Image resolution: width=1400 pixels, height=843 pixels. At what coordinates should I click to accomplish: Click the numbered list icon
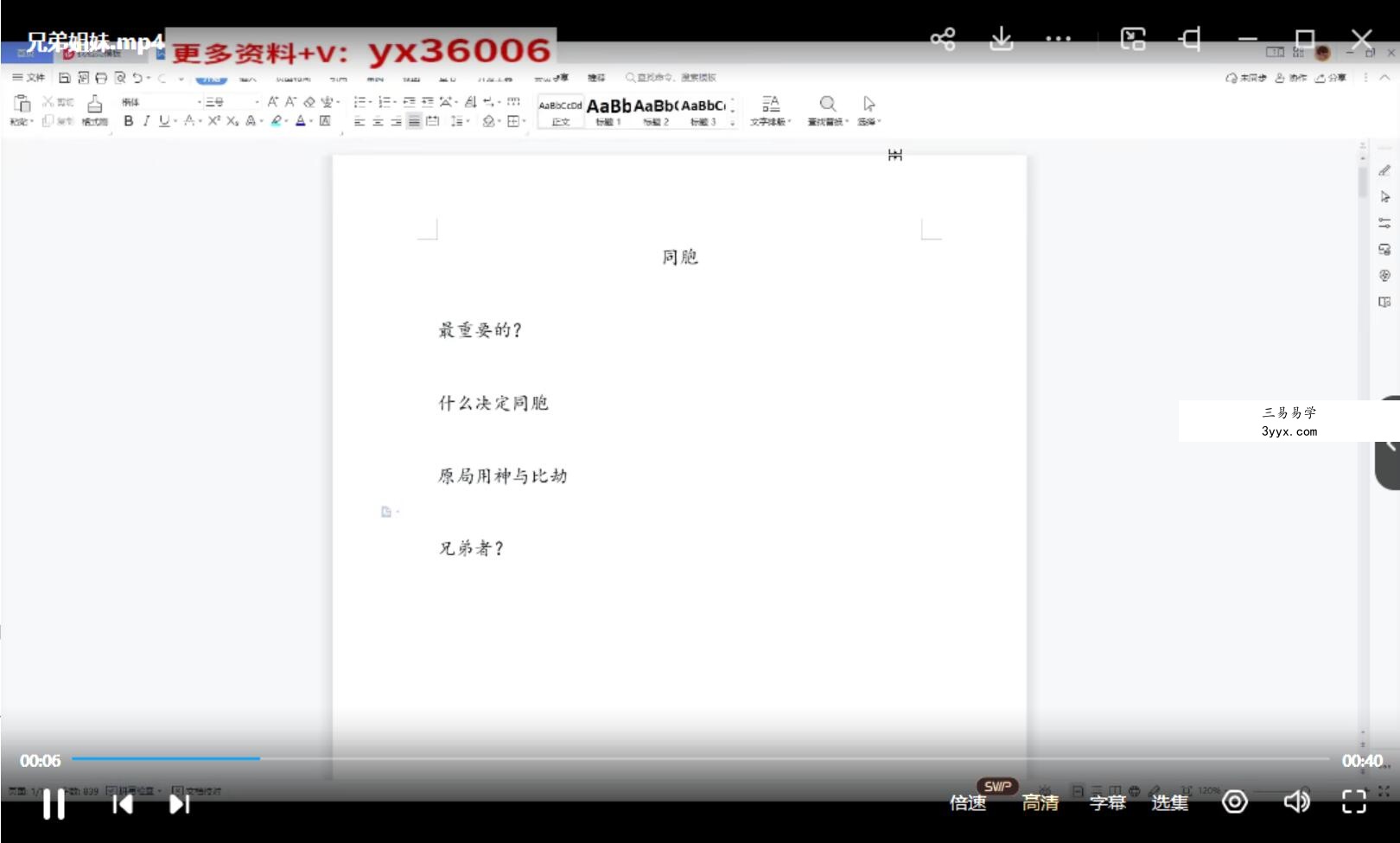[385, 102]
